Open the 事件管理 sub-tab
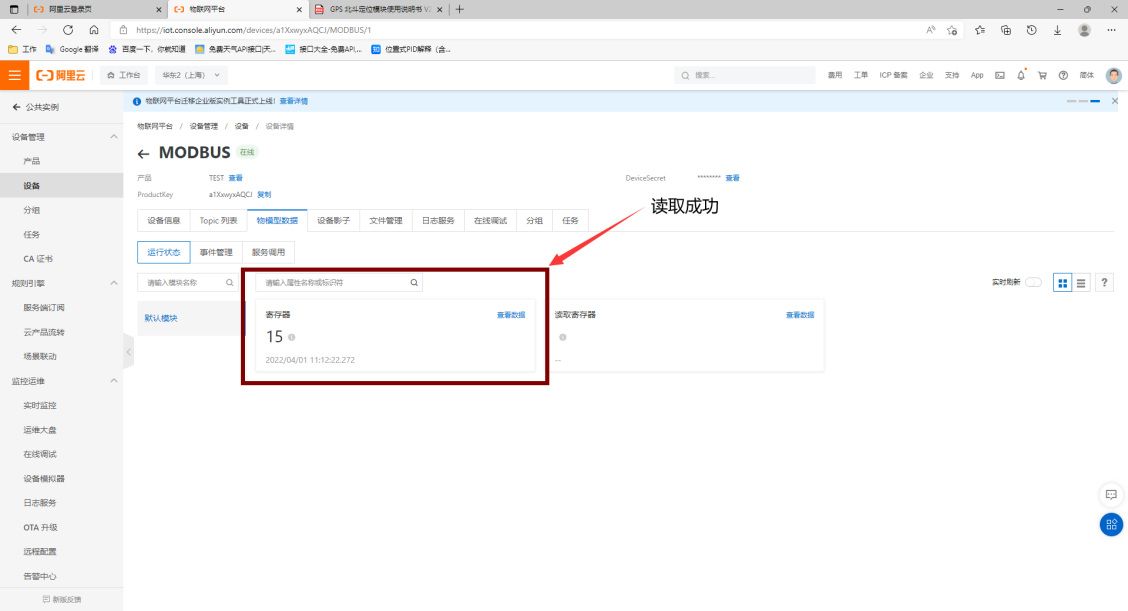 click(x=216, y=252)
